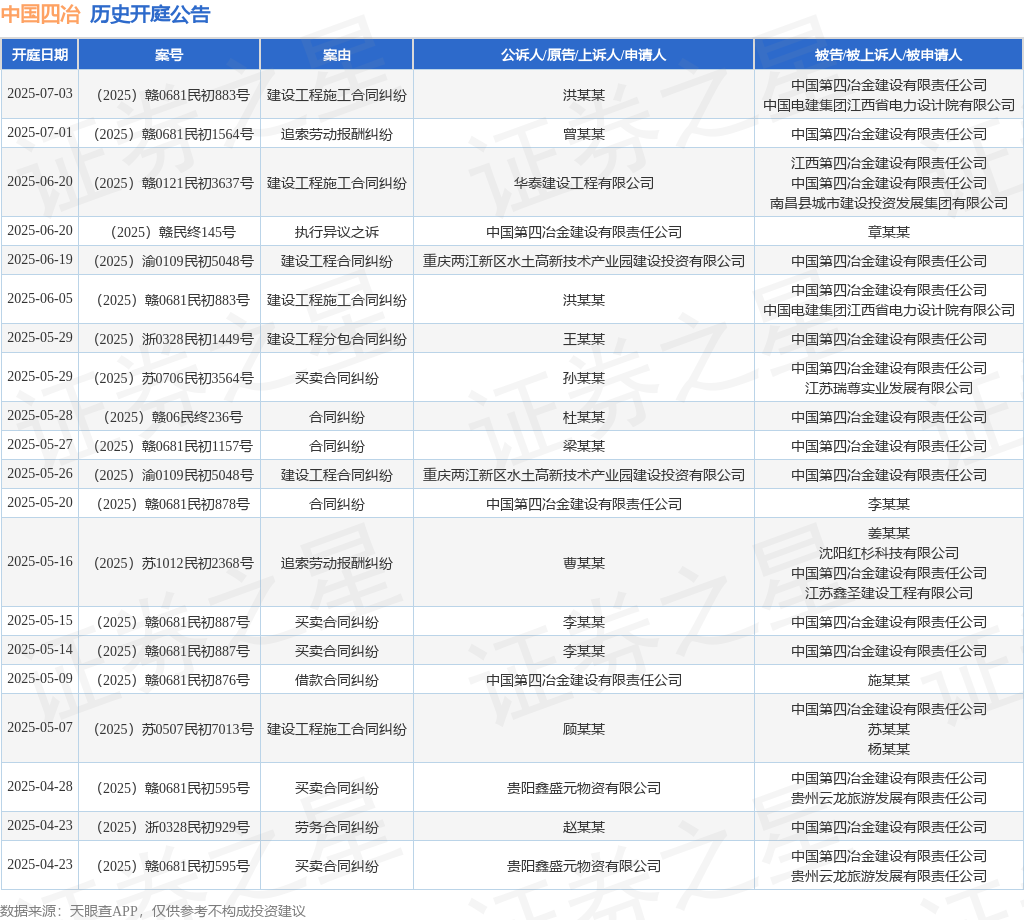
Task: Select the date 2025-07-01
Action: pos(40,133)
